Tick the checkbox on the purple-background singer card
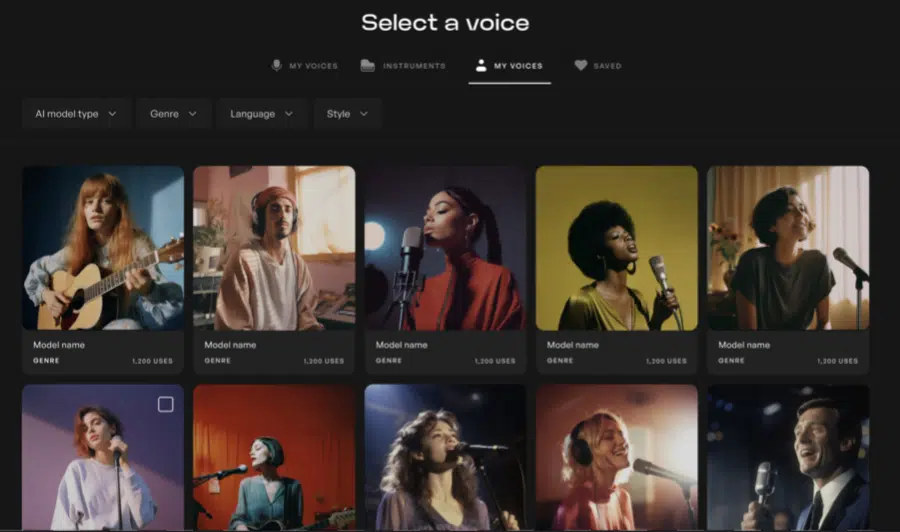This screenshot has height=532, width=900. (165, 405)
